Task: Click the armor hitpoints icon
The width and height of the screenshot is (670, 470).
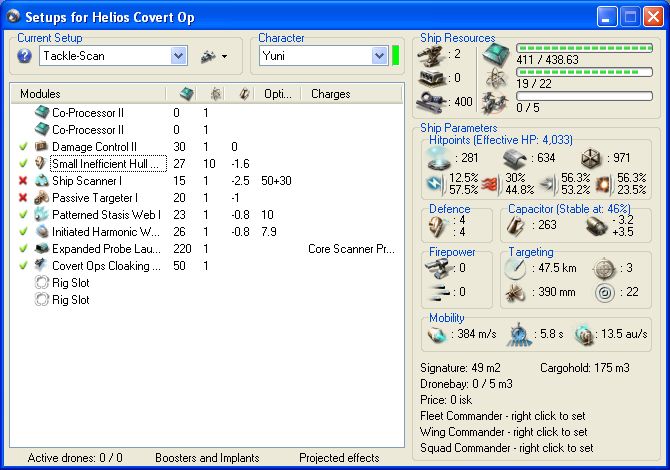Action: coord(514,159)
